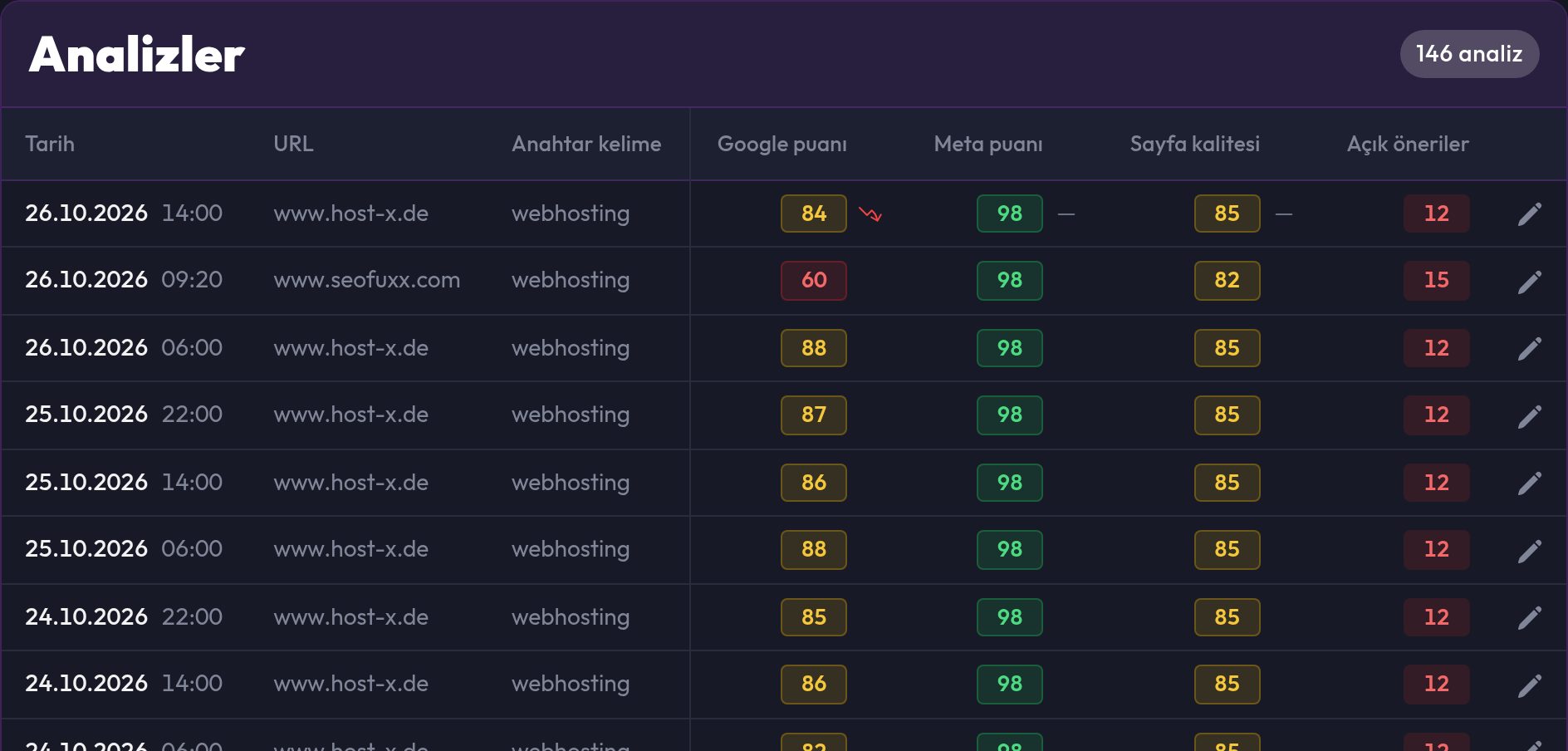1568x751 pixels.
Task: Click edit pencil for 26.10.2026 14:00 row
Action: point(1529,214)
